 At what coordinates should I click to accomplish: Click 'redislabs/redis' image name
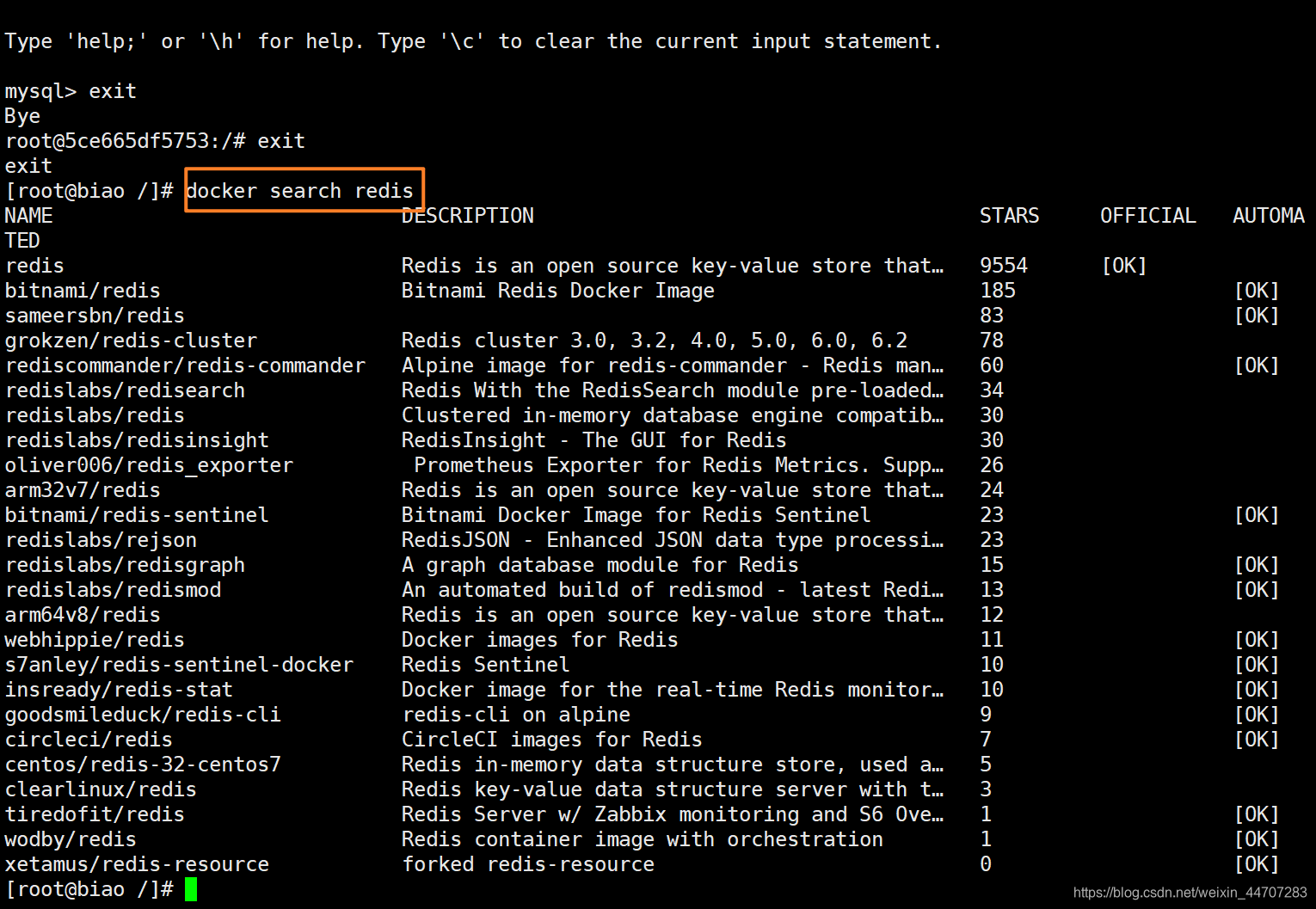(x=95, y=415)
